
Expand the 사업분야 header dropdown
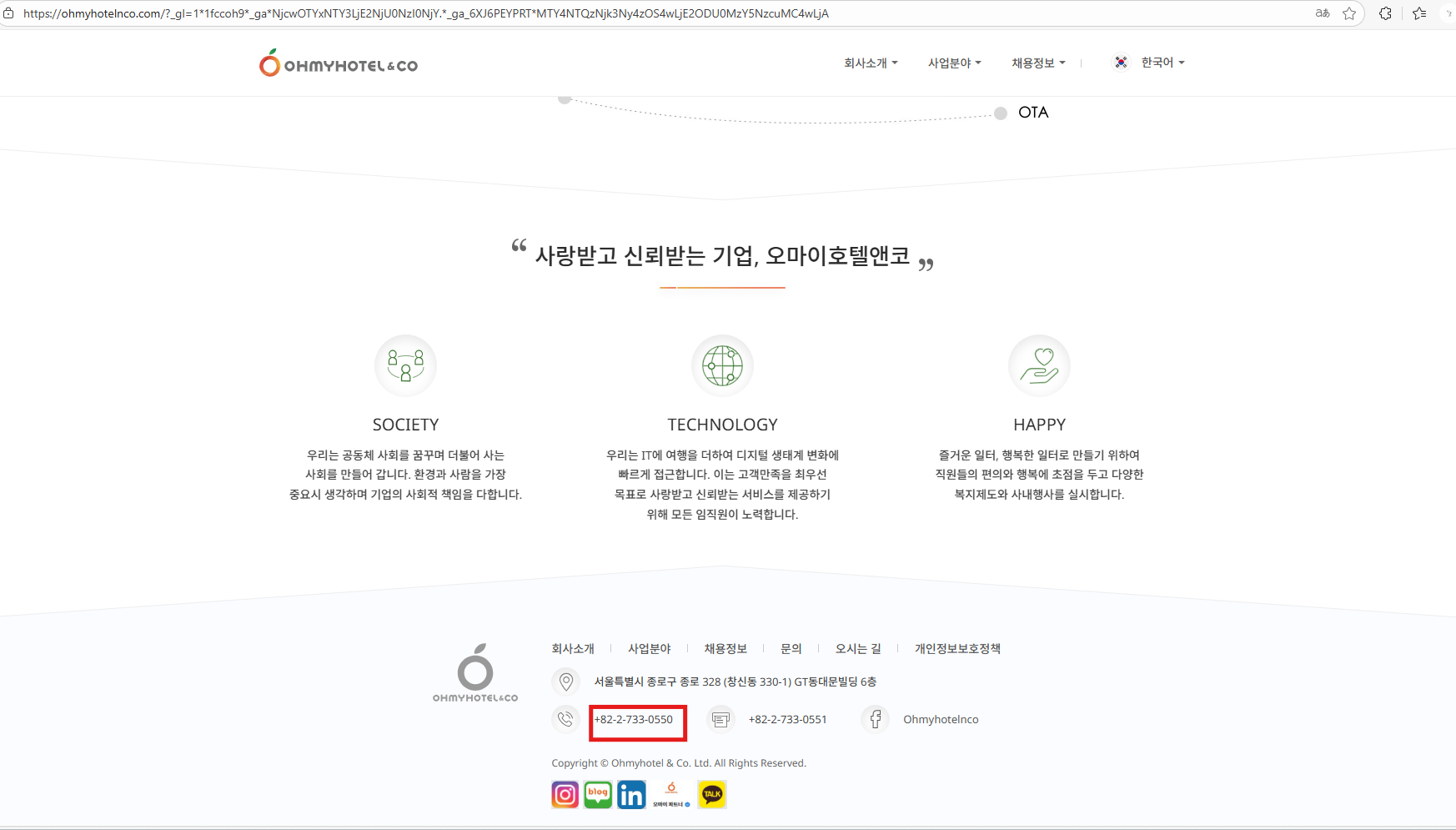[955, 63]
